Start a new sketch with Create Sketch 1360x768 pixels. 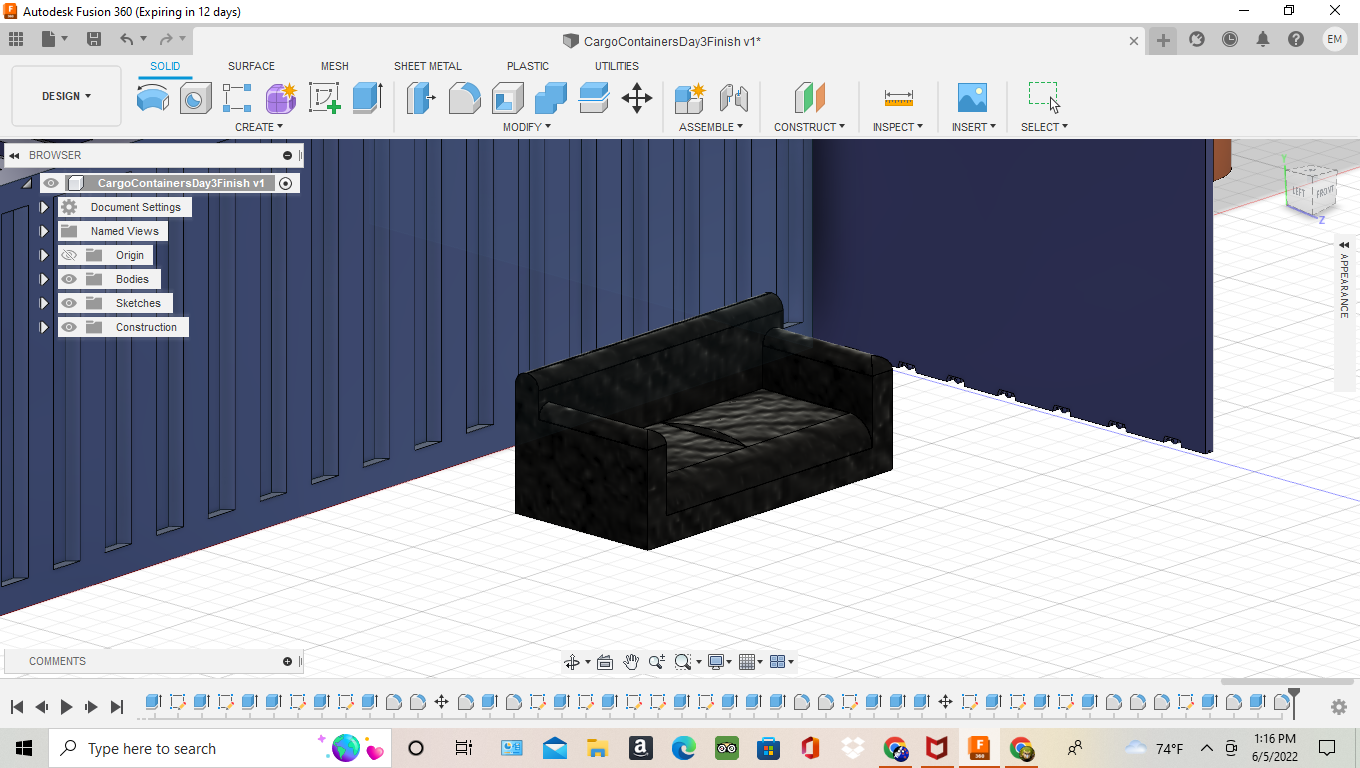tap(325, 98)
